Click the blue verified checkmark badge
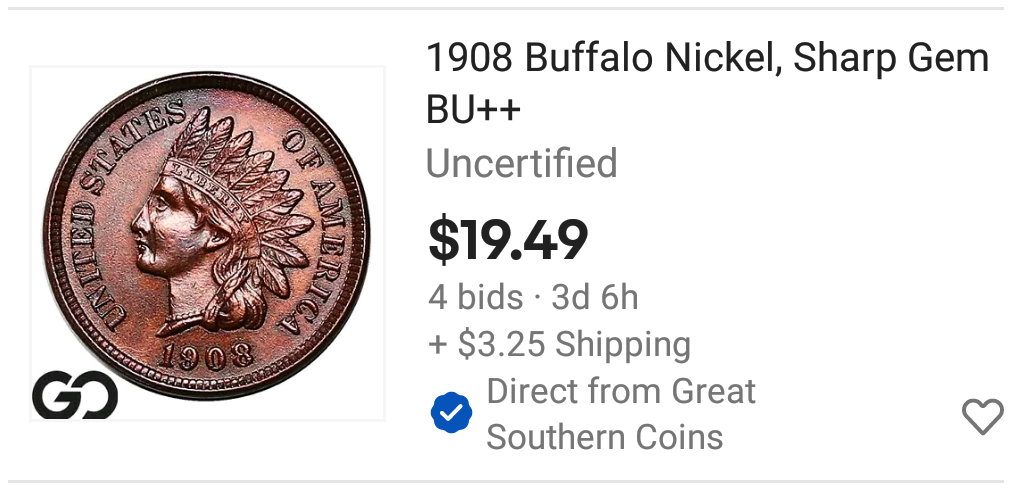This screenshot has height=490, width=1026. pyautogui.click(x=451, y=413)
